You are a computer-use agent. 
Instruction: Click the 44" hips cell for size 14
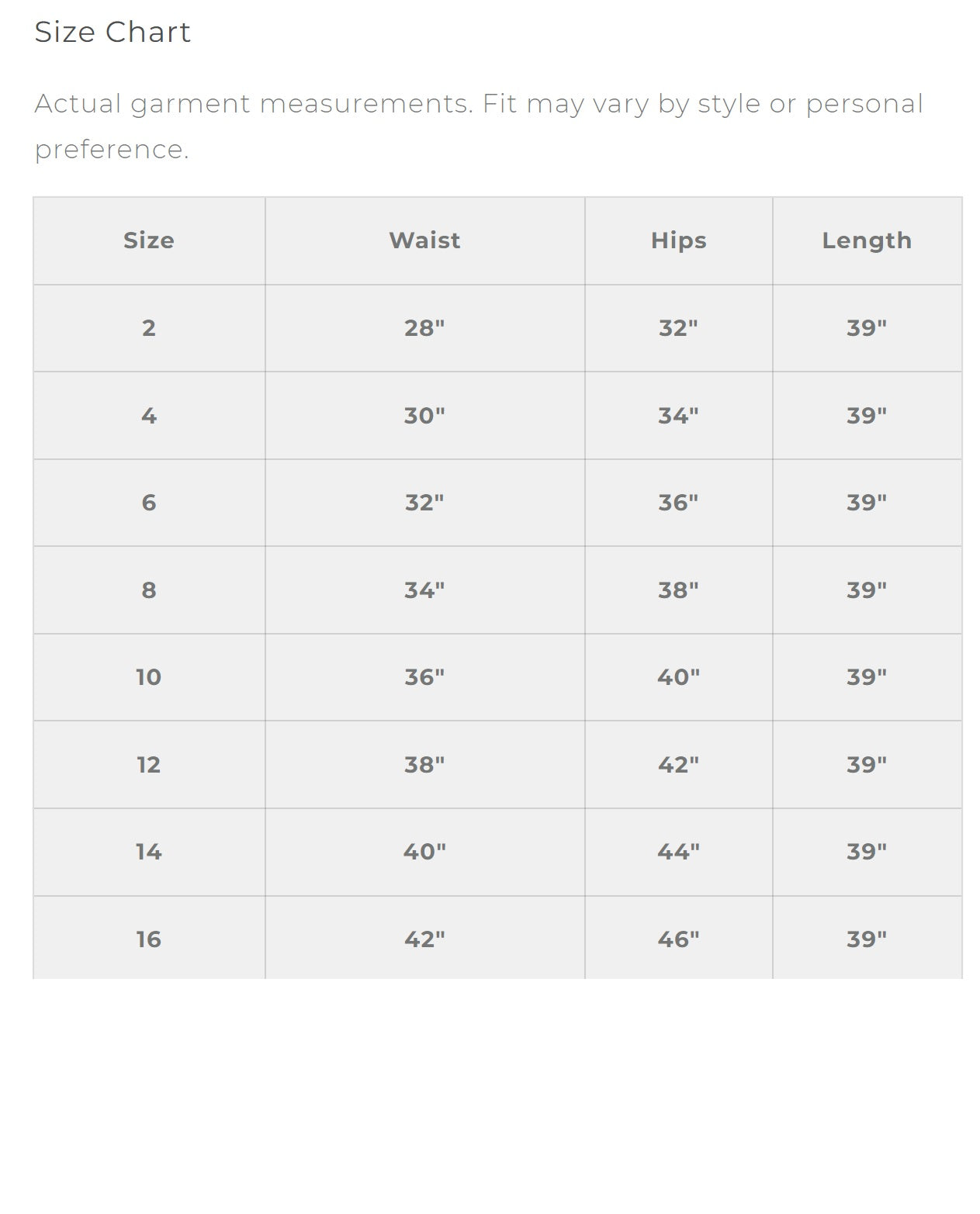pos(678,852)
